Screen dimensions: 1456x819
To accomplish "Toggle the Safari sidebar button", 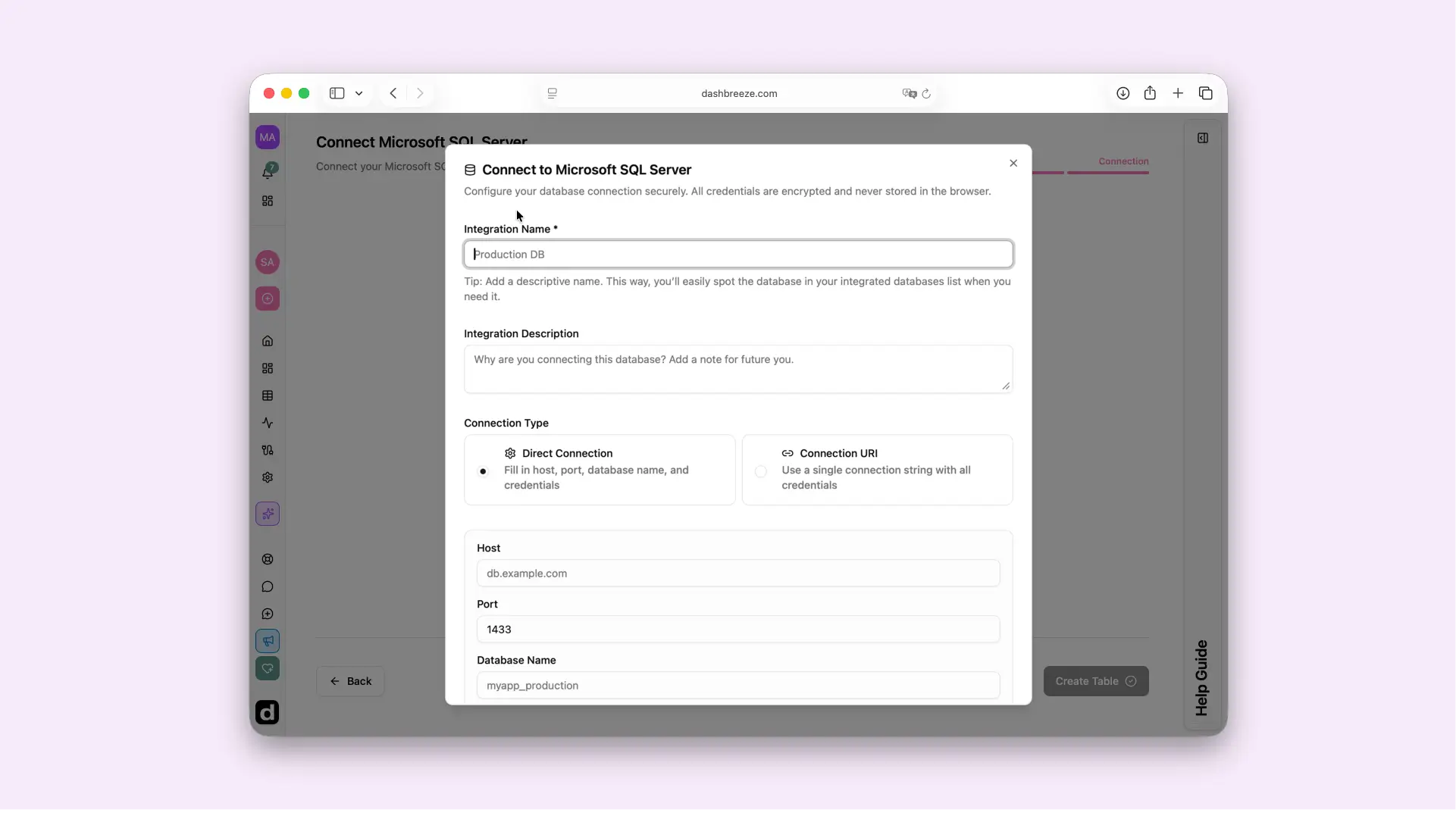I will click(x=337, y=93).
